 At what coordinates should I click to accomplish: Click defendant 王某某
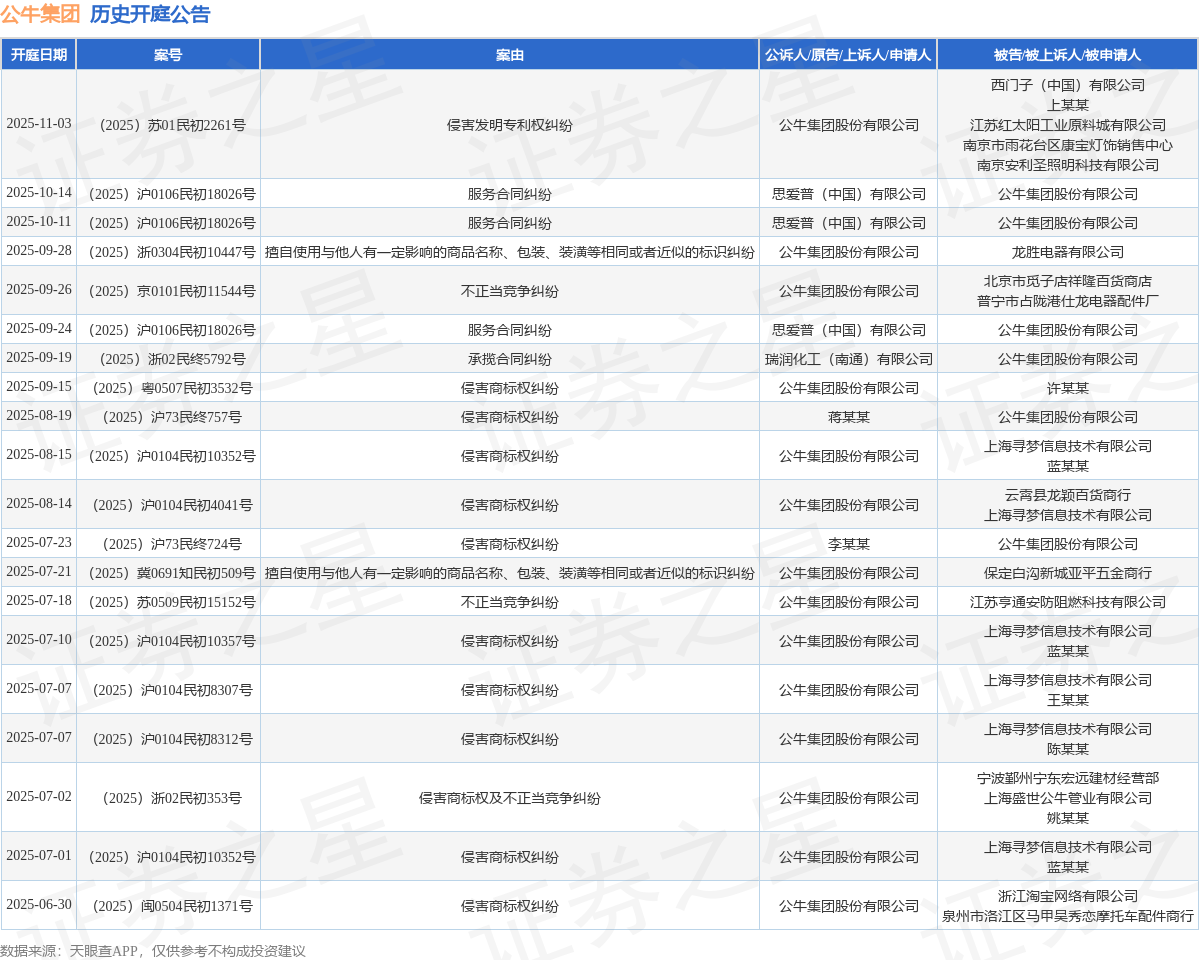(1067, 700)
